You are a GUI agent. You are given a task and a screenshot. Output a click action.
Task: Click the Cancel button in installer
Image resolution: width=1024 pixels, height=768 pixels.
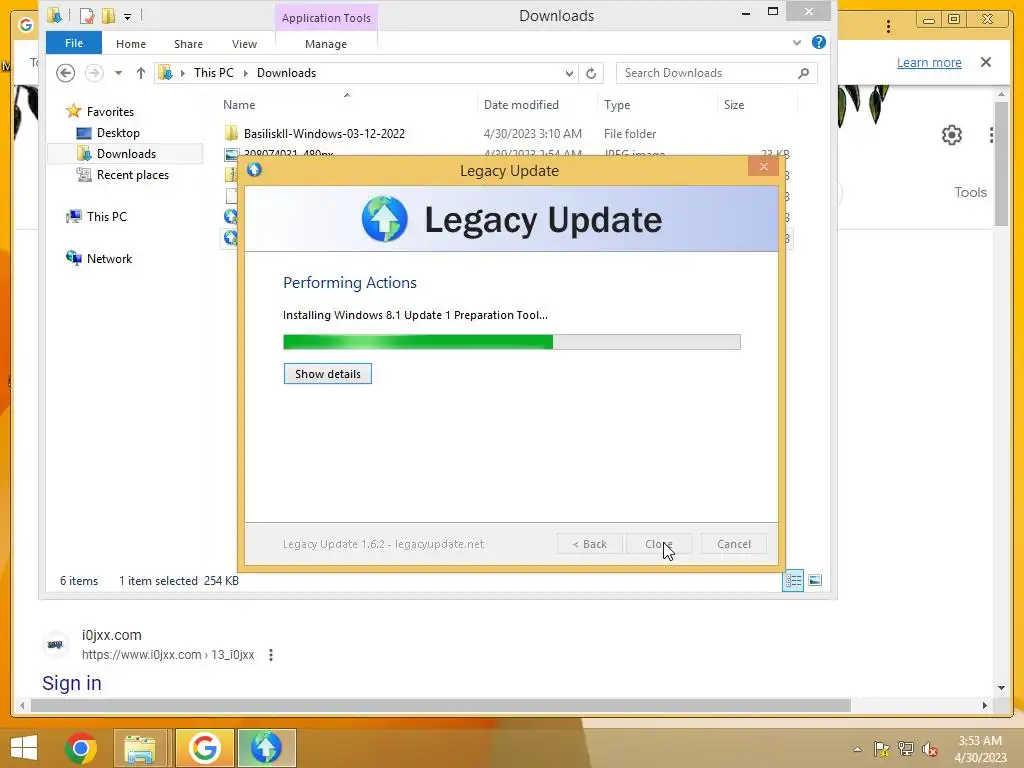coord(734,544)
